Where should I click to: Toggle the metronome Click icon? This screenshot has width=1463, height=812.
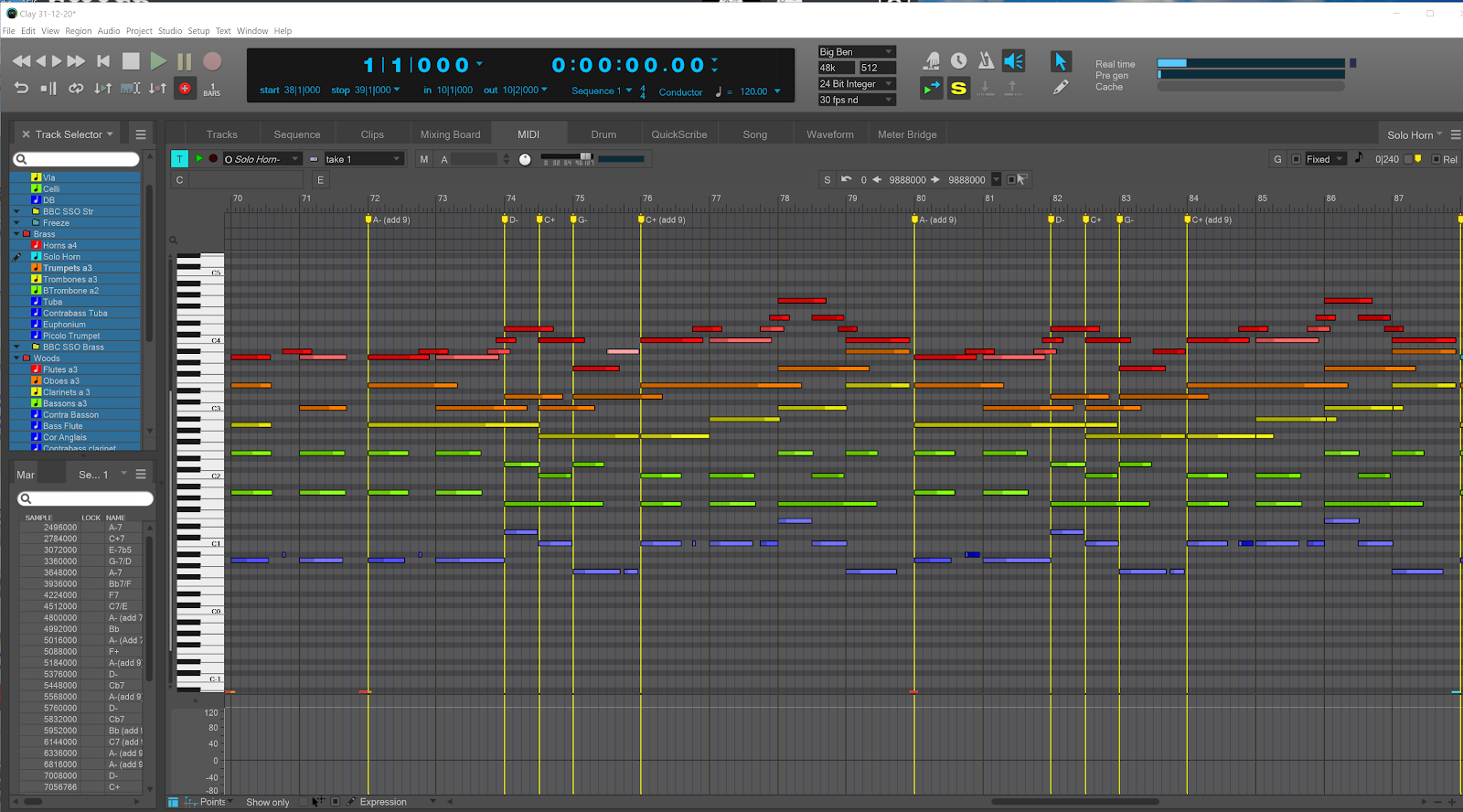[986, 61]
